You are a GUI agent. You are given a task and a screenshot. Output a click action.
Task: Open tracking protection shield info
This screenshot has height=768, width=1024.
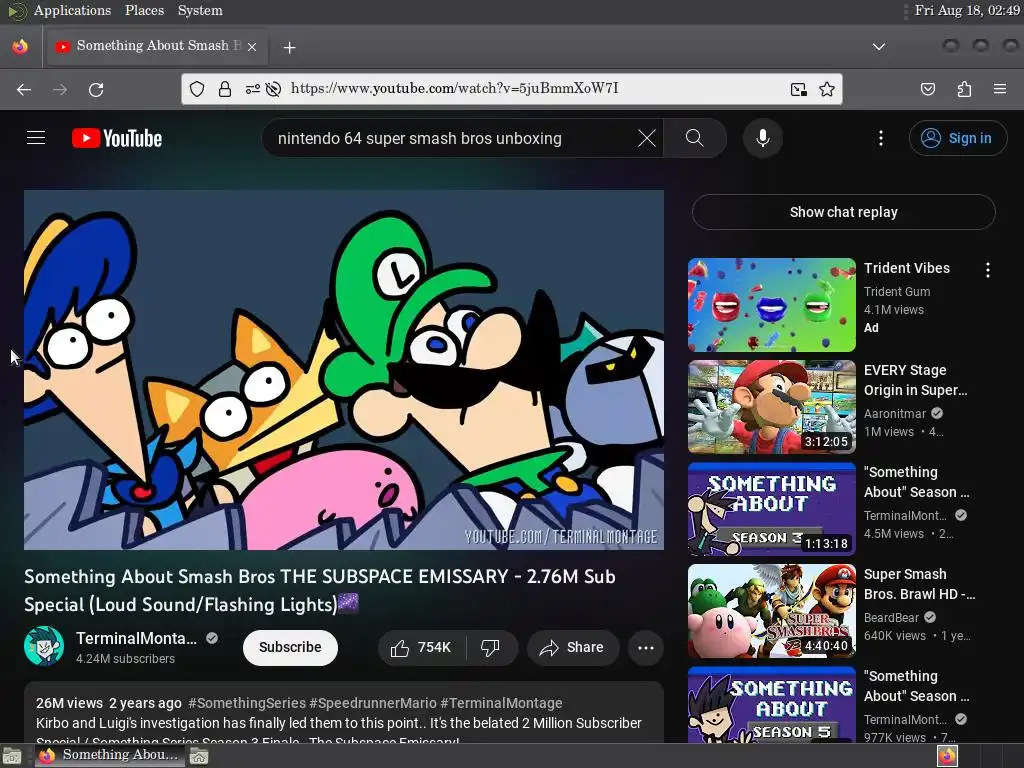197,89
